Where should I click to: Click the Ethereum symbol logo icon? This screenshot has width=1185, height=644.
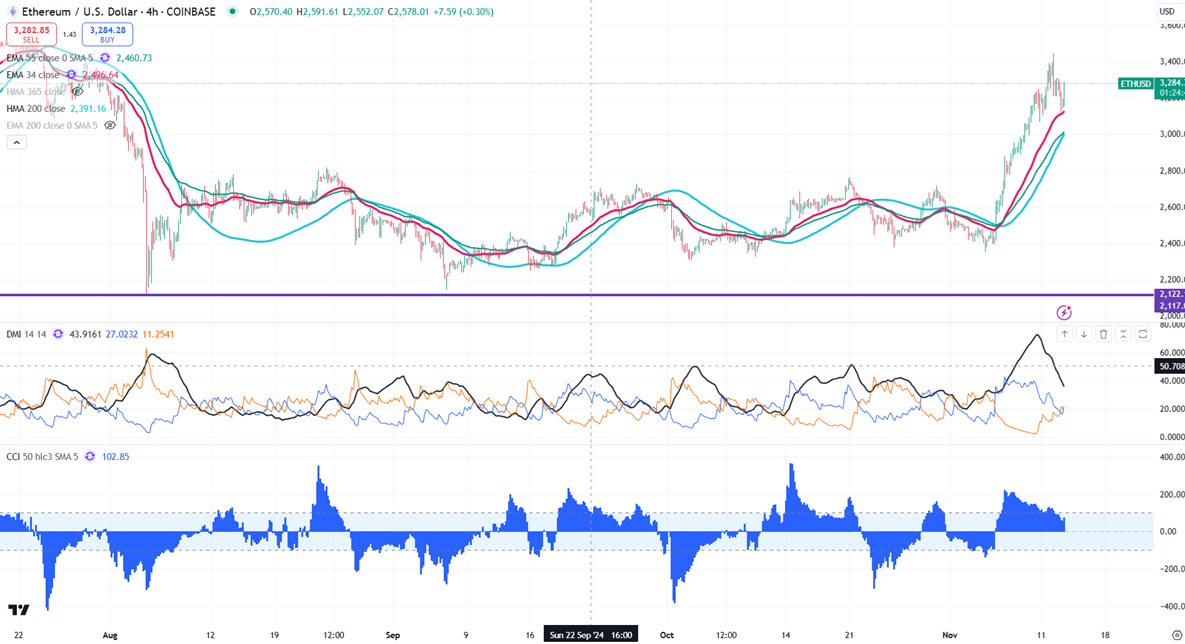(x=13, y=12)
